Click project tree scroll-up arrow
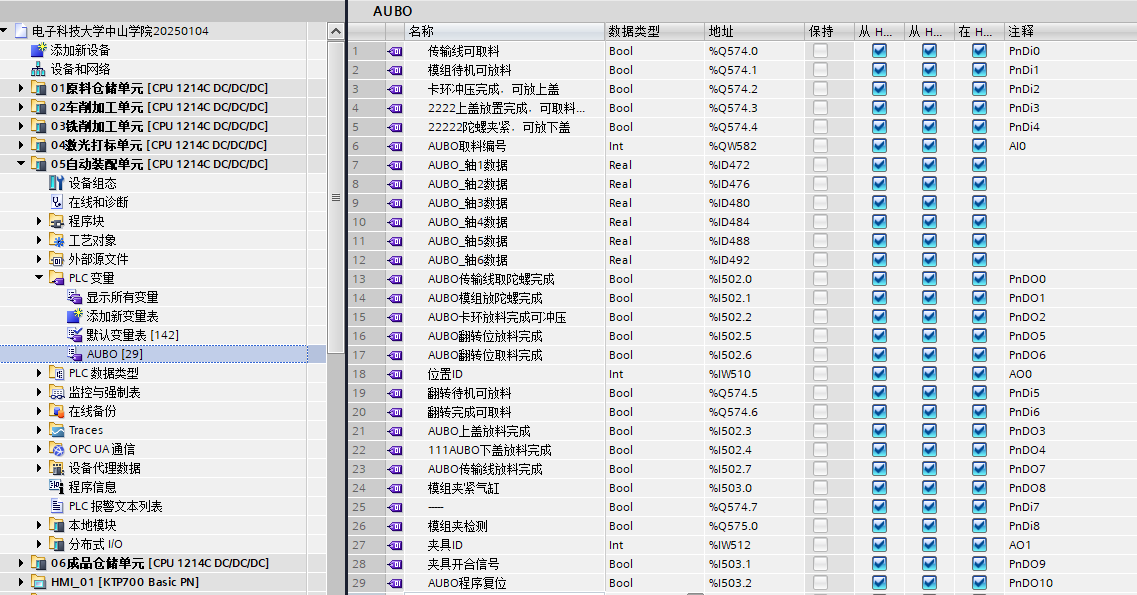The width and height of the screenshot is (1137, 595). pos(336,31)
